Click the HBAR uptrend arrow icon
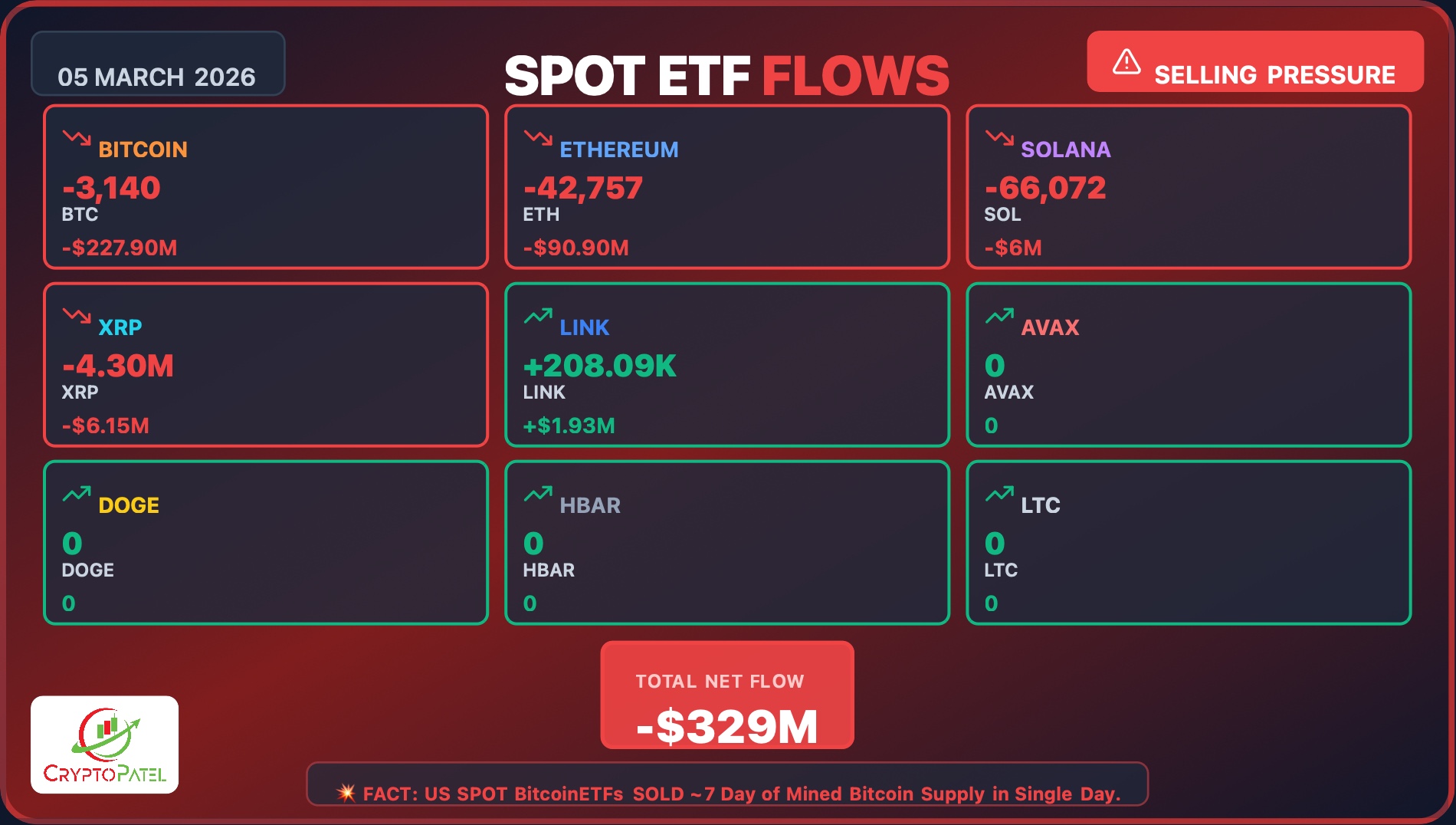Screen dimensions: 1456x825 tap(538, 494)
